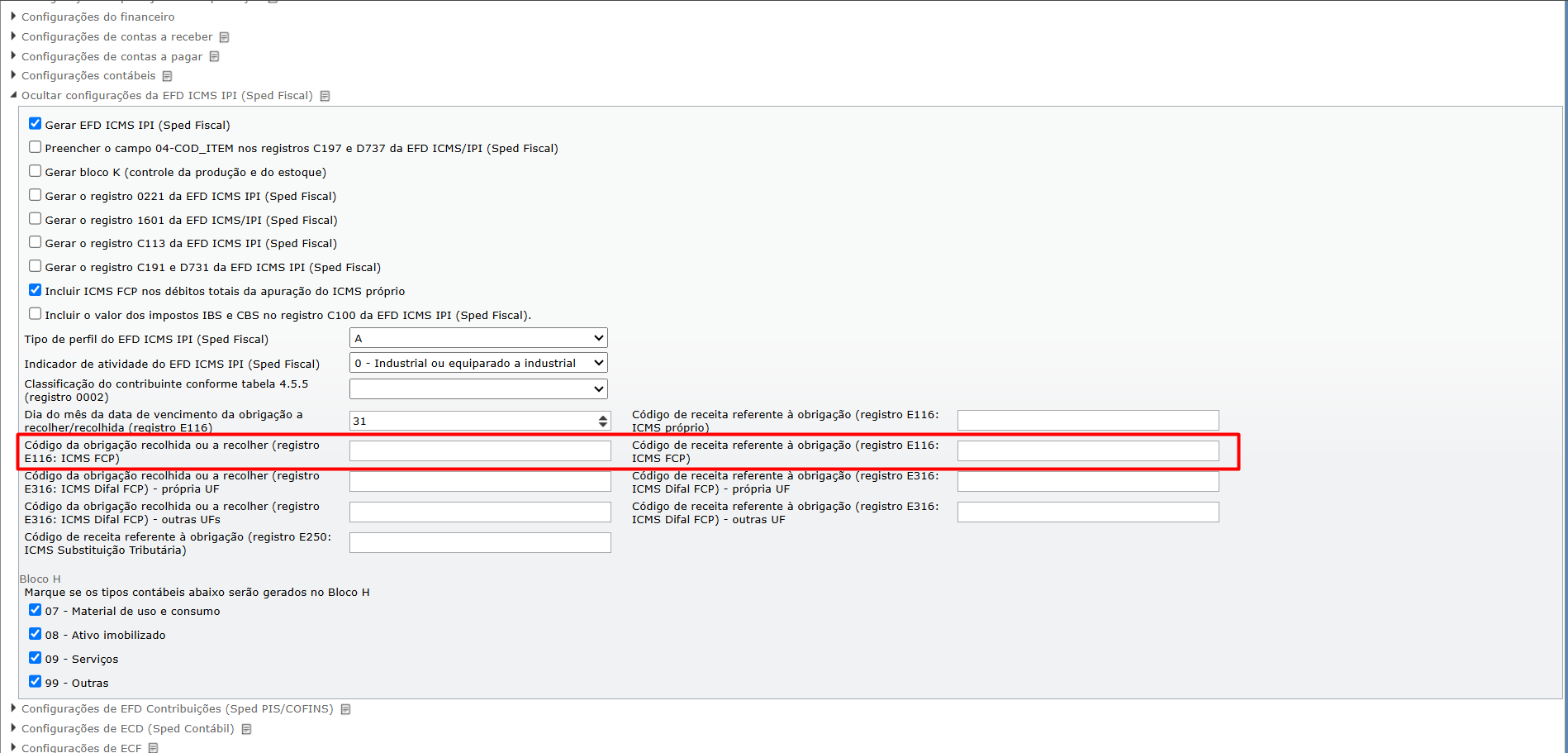Open the note icon beside Configurações de ECD
Screen dimensions: 1568x753
tap(246, 729)
